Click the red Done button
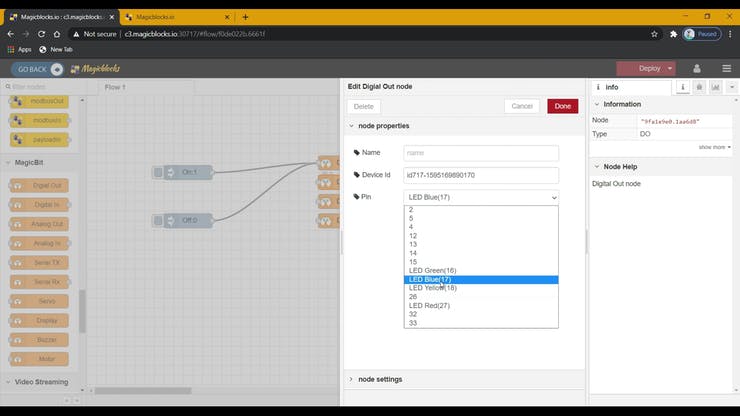 click(x=563, y=106)
